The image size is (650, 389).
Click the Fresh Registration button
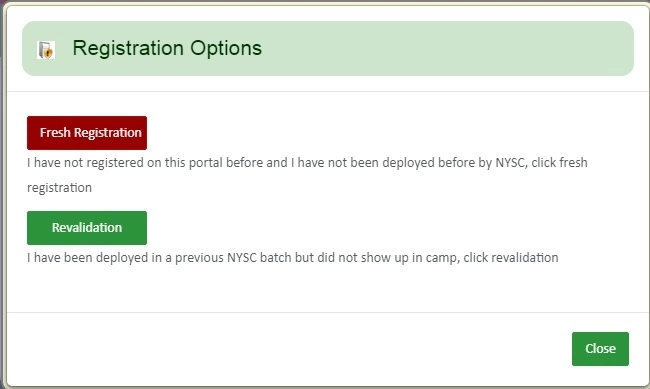point(87,133)
